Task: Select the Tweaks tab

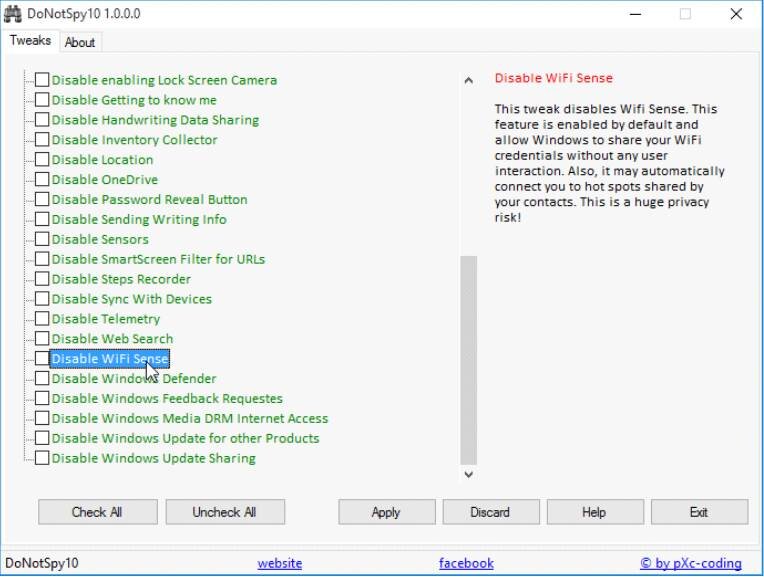Action: click(30, 40)
